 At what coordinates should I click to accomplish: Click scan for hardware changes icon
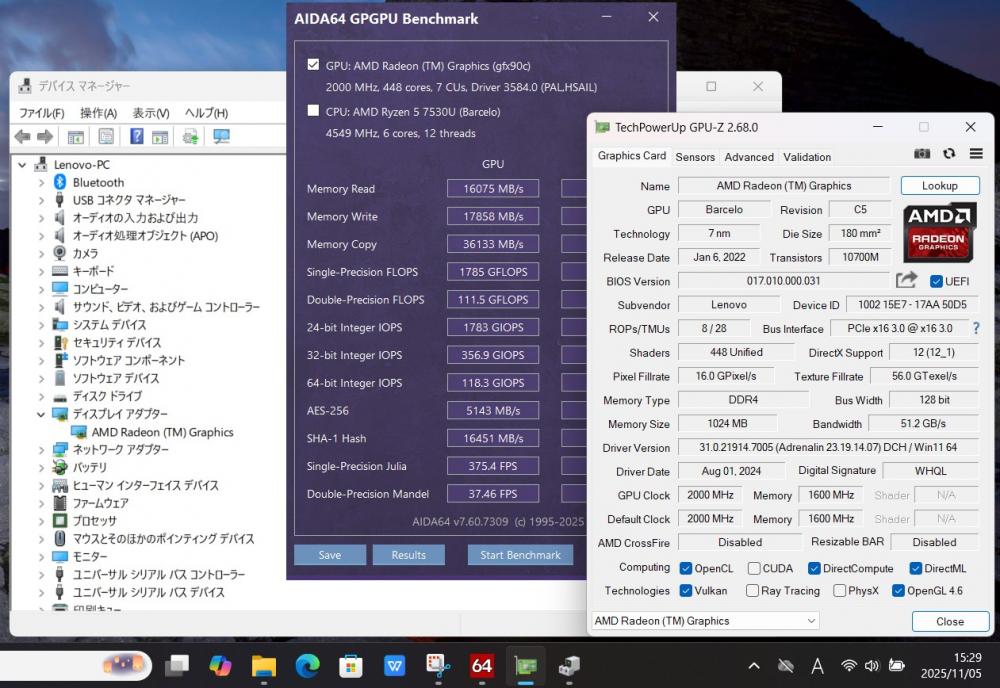click(x=221, y=137)
